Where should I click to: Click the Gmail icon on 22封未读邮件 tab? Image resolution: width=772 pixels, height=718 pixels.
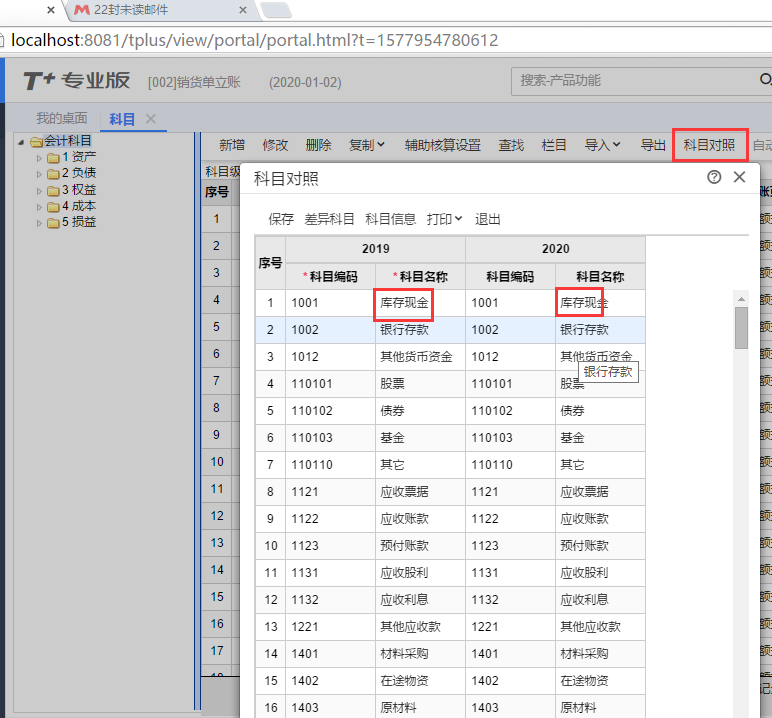coord(81,10)
